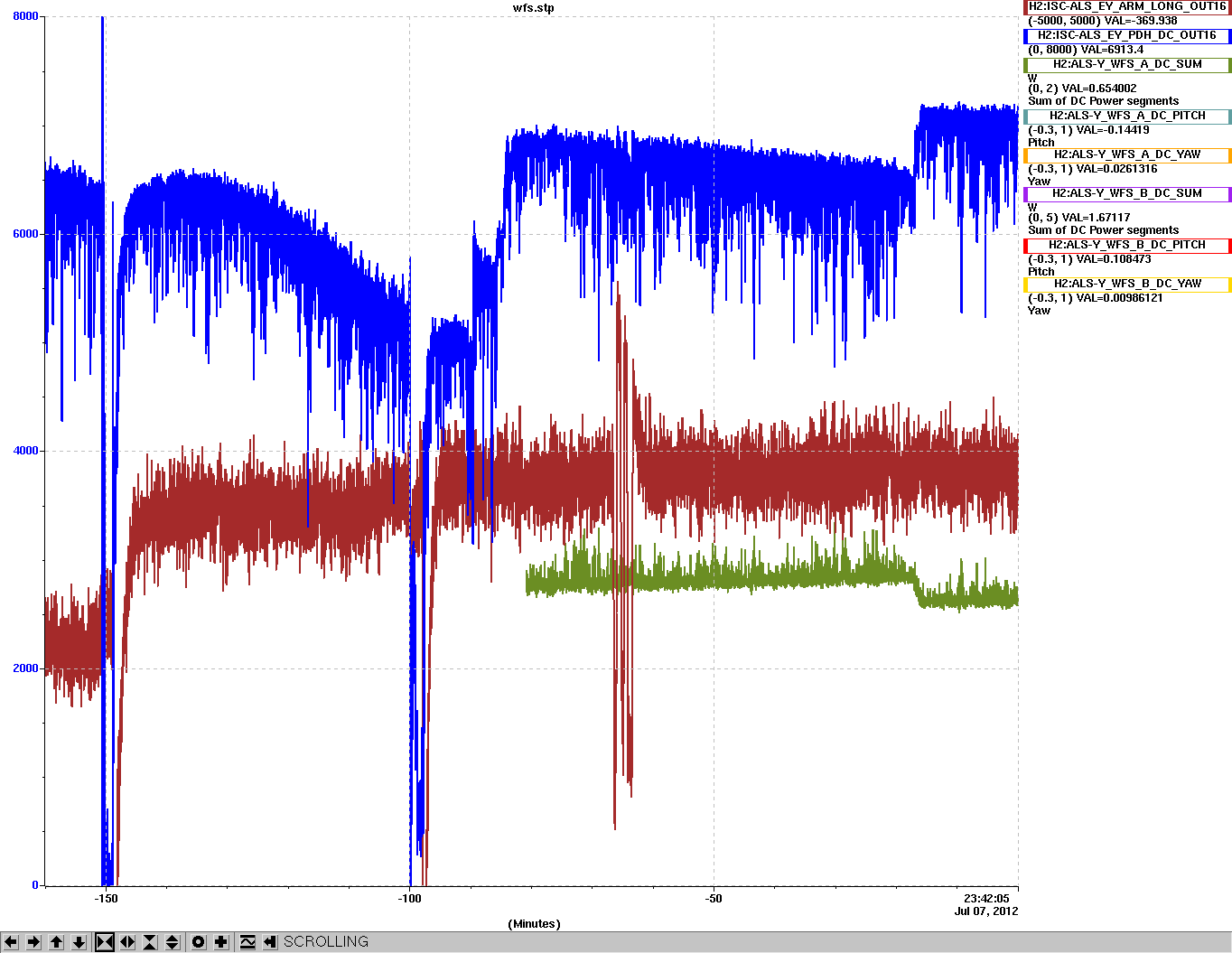
Task: Click the pan right arrow icon
Action: click(33, 942)
